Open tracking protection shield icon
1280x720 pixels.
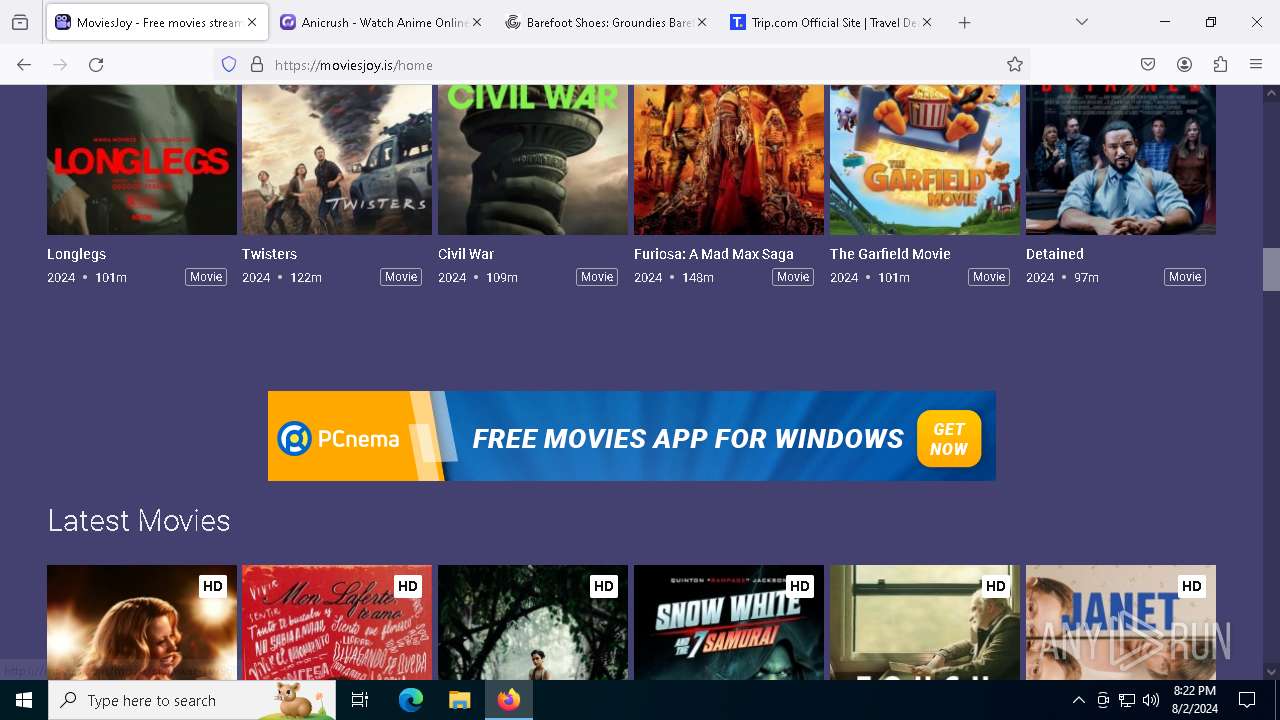229,65
